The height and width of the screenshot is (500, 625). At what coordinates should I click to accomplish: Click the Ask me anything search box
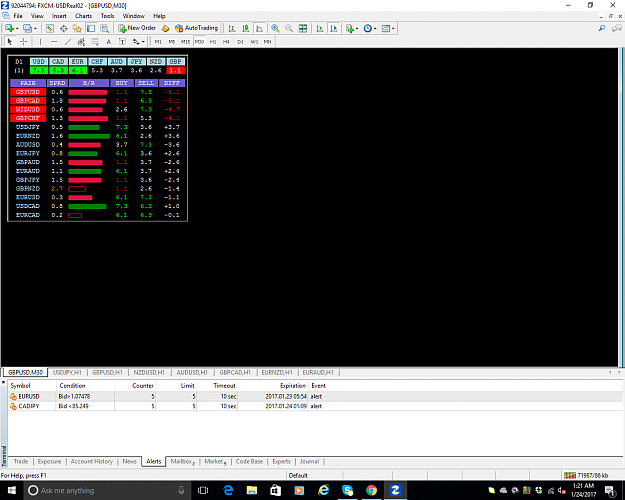105,490
